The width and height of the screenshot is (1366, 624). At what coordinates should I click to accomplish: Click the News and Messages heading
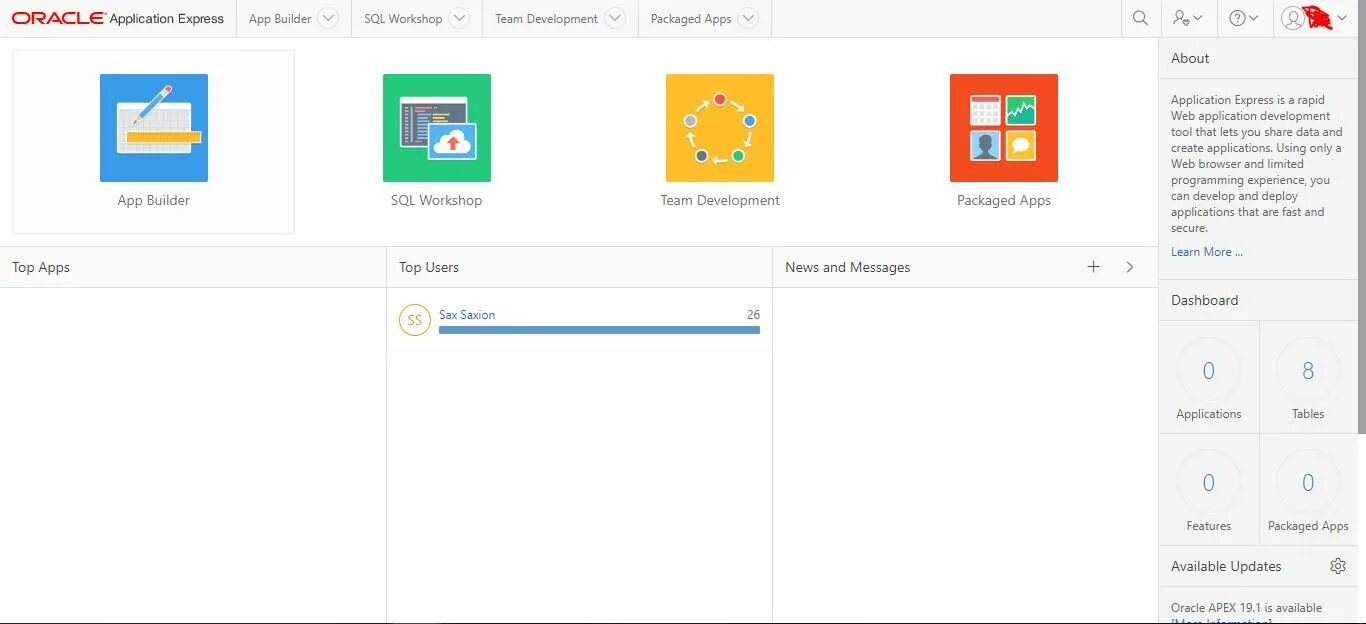click(848, 267)
